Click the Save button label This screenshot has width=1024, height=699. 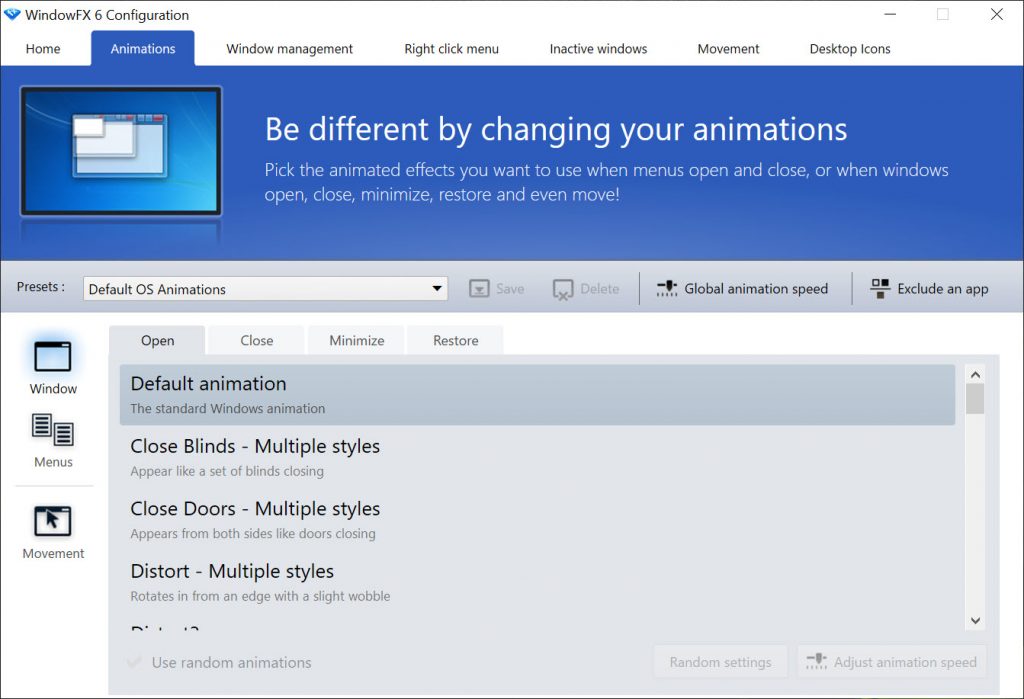click(x=510, y=289)
